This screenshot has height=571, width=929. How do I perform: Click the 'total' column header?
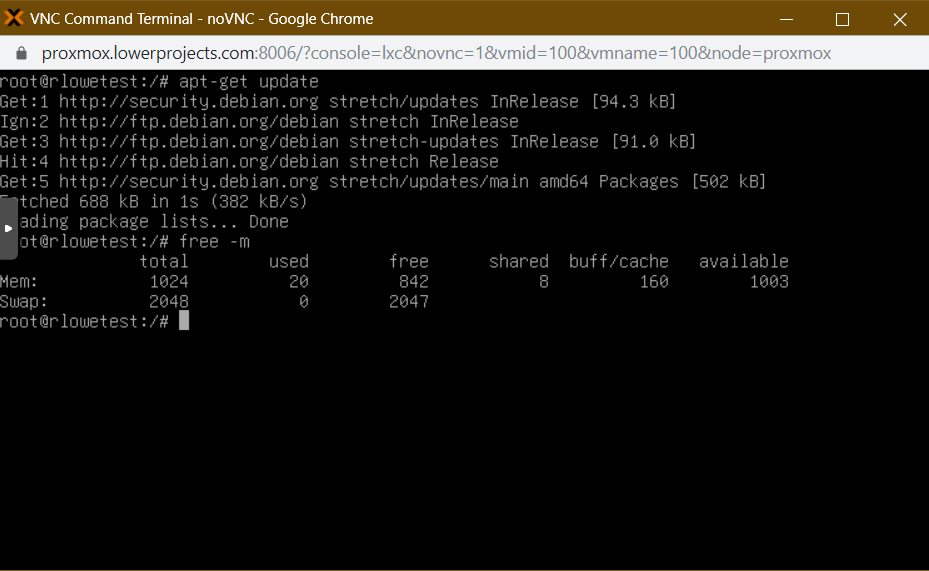[164, 261]
